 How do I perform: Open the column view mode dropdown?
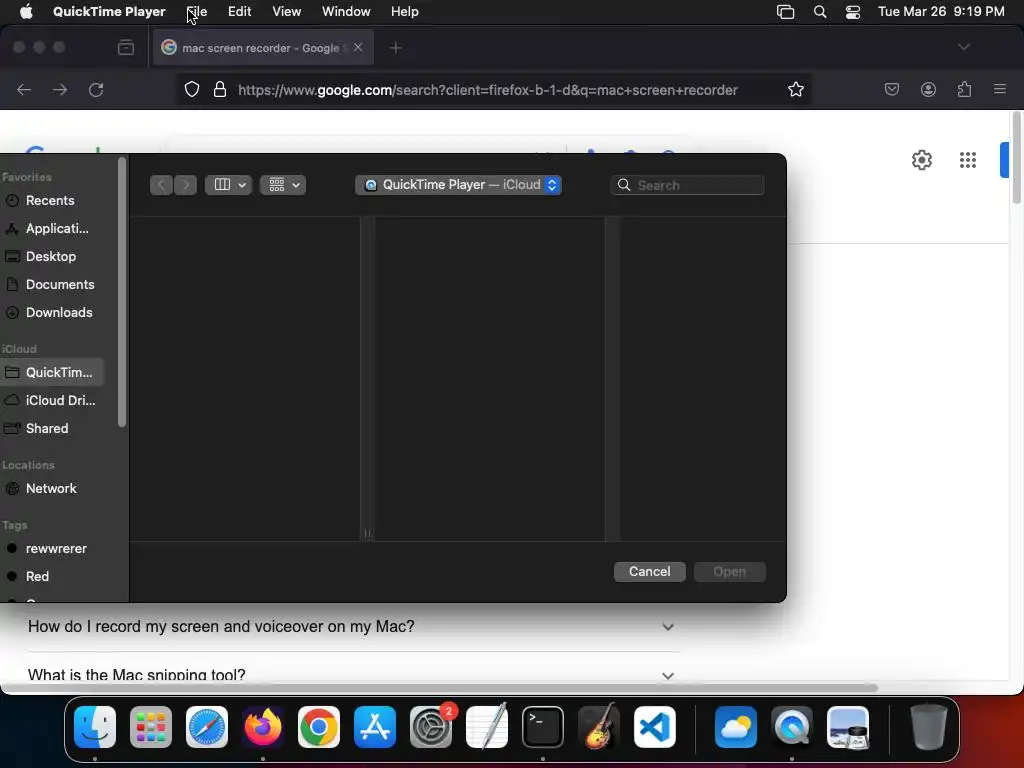click(229, 185)
